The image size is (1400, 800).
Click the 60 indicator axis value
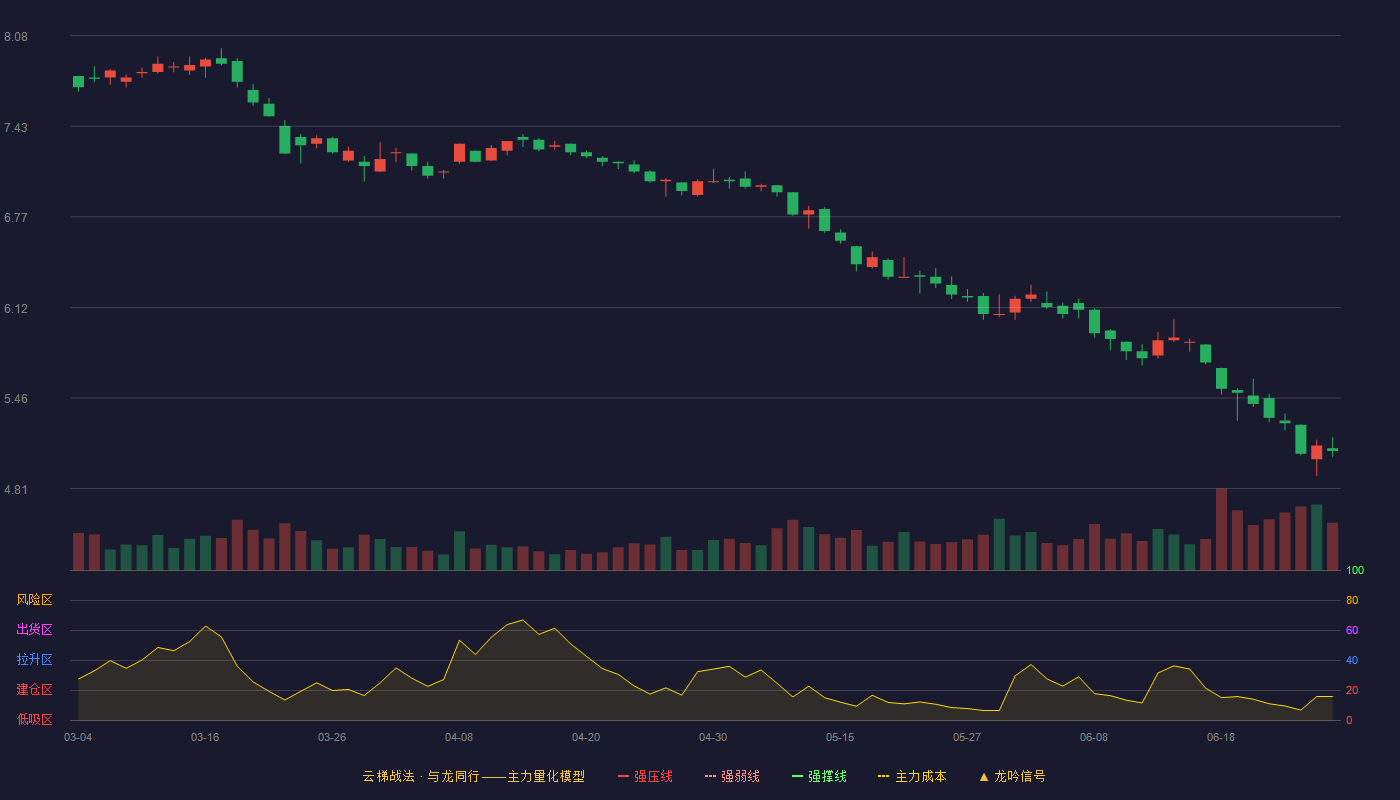pyautogui.click(x=1352, y=631)
